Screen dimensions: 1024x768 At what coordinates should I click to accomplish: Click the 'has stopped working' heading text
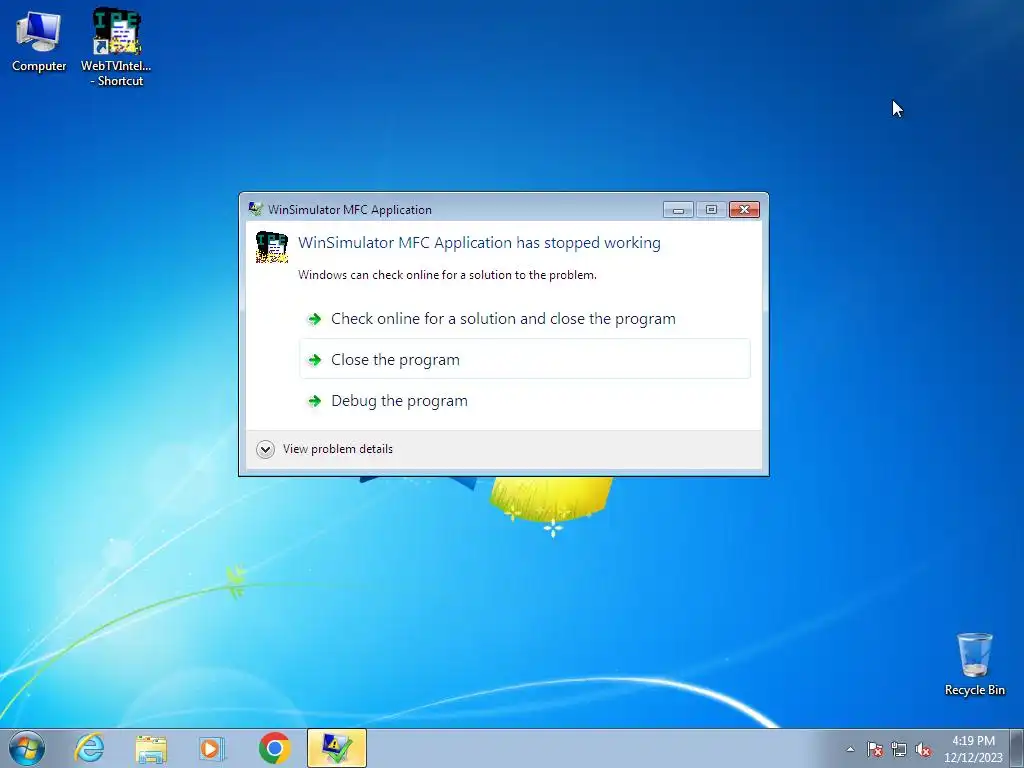(479, 242)
